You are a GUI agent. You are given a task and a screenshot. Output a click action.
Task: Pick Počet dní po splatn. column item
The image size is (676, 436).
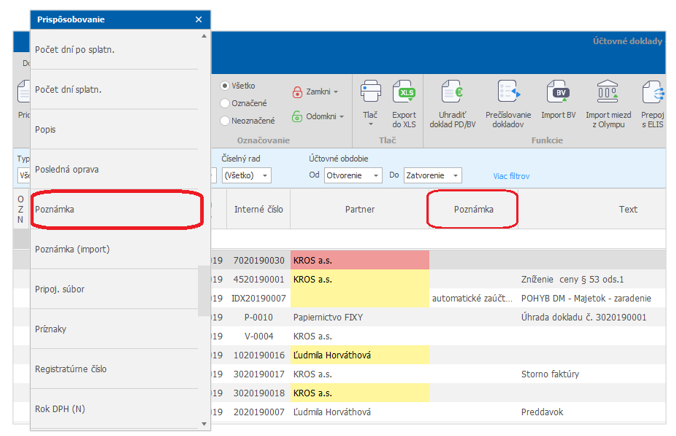click(x=114, y=50)
